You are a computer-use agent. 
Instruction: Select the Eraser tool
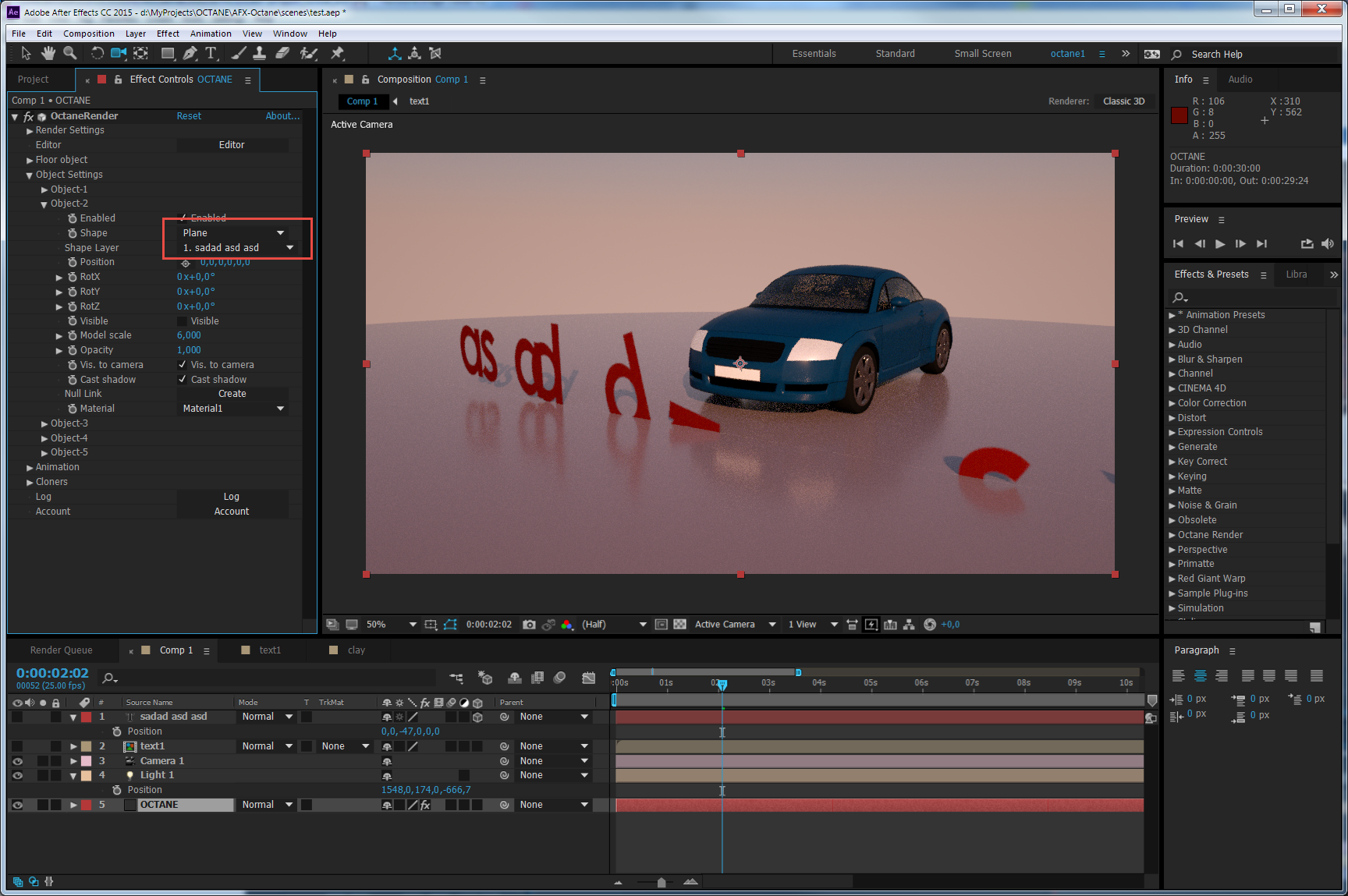(x=282, y=53)
